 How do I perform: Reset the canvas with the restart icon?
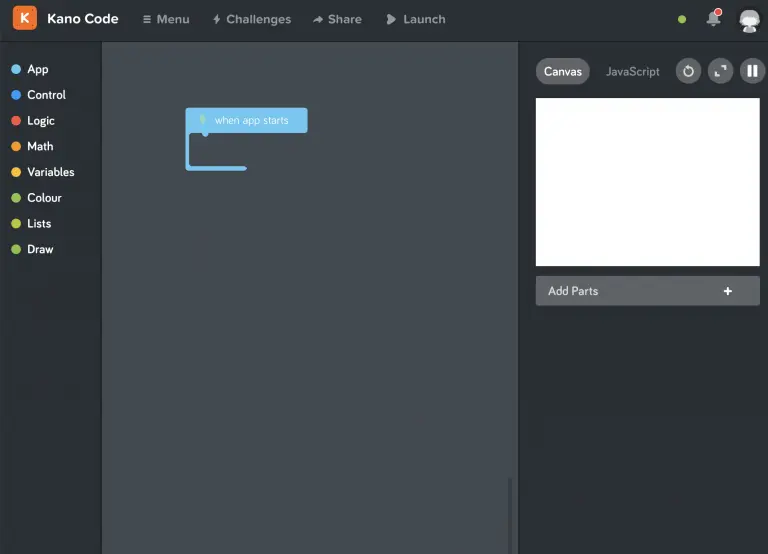[688, 71]
